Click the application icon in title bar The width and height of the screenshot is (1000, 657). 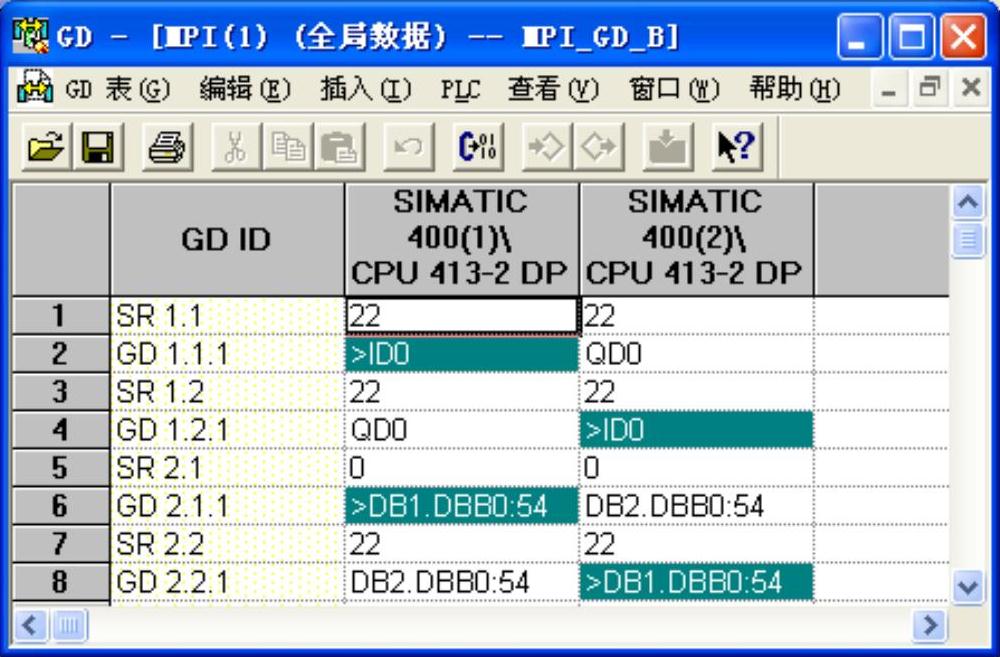30,35
